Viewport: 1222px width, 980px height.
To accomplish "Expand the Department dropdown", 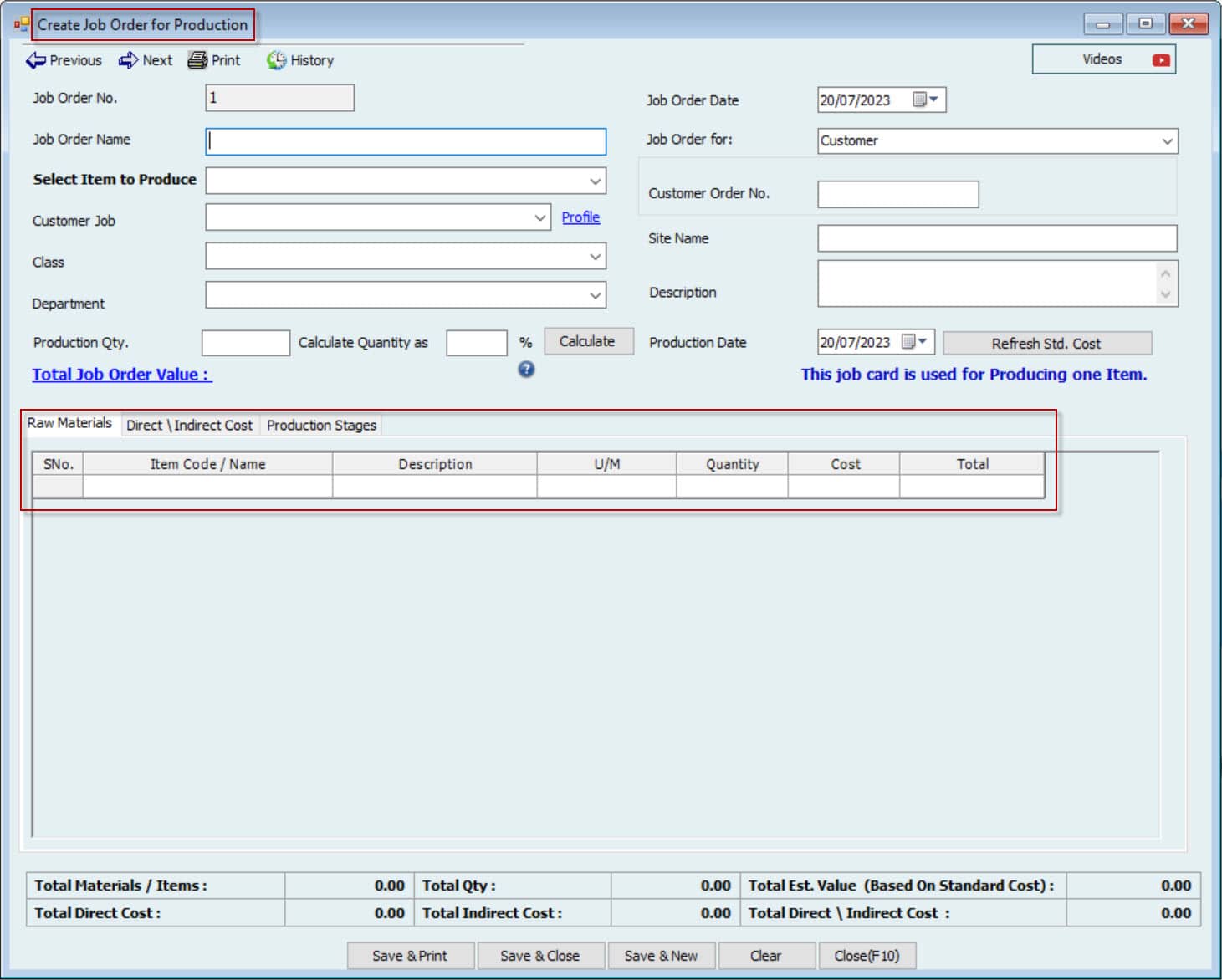I will click(x=595, y=294).
